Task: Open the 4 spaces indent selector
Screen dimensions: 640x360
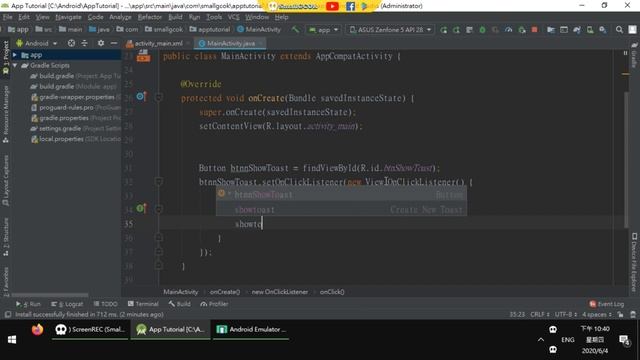Action: 597,314
